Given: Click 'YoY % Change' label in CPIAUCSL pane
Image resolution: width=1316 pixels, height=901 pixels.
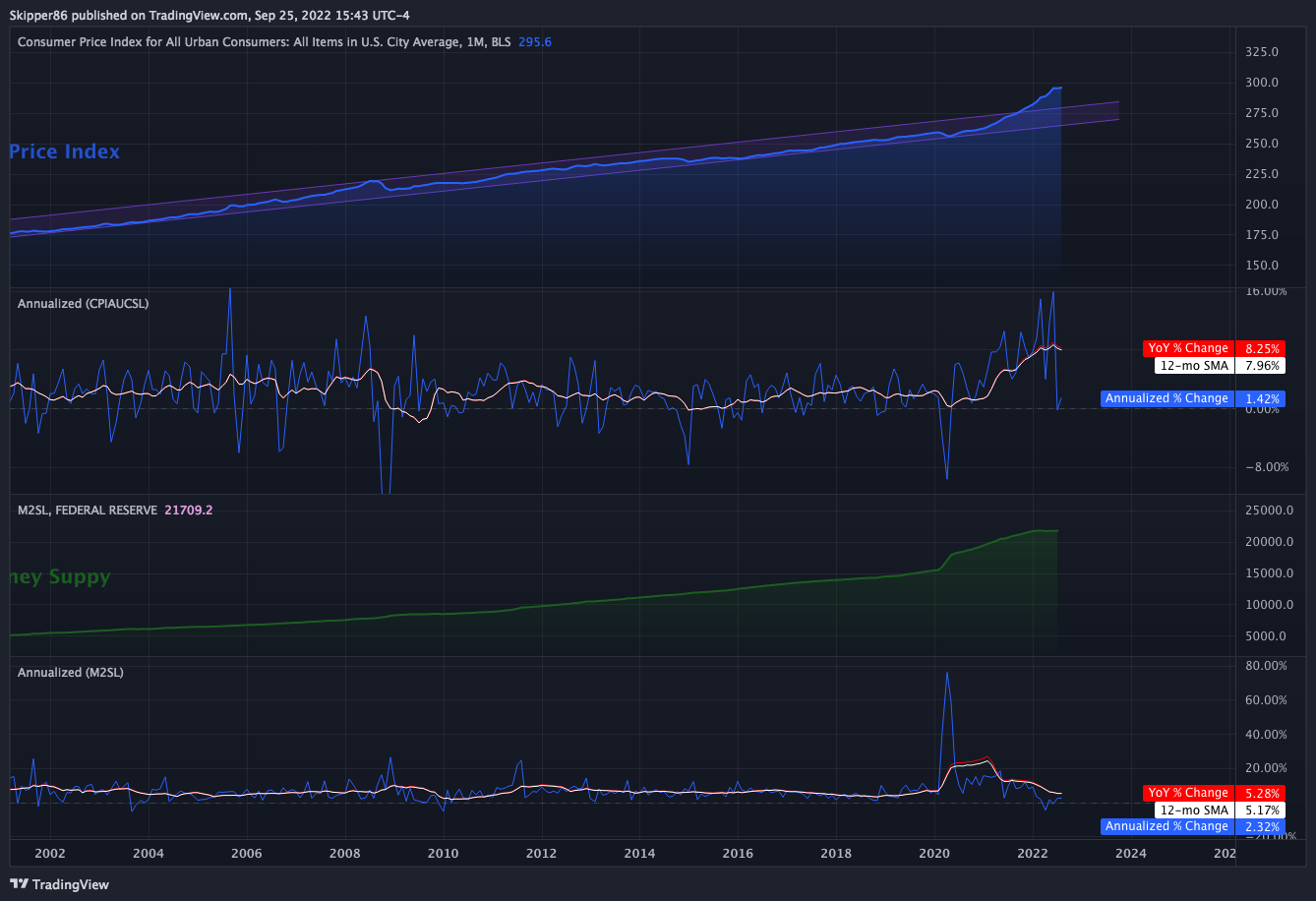Looking at the screenshot, I should coord(1188,348).
